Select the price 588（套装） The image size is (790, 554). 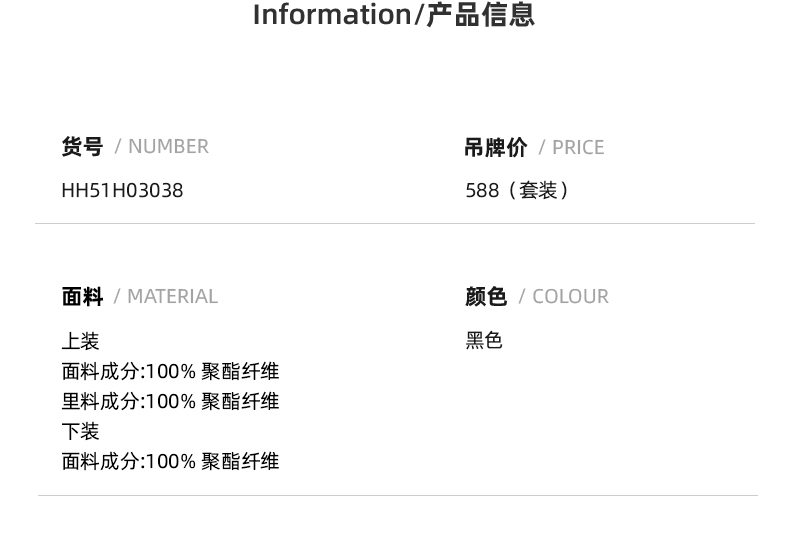pos(516,190)
